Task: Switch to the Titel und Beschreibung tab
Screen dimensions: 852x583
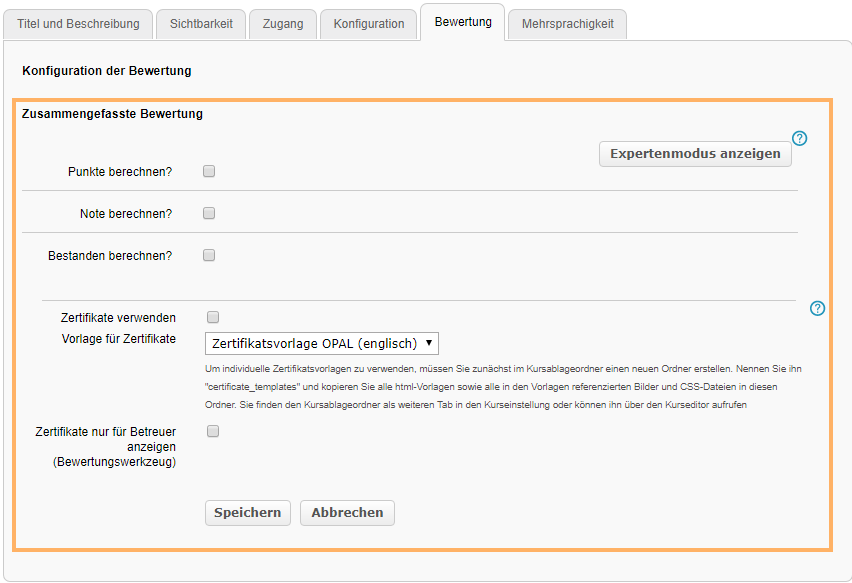Action: [x=78, y=23]
